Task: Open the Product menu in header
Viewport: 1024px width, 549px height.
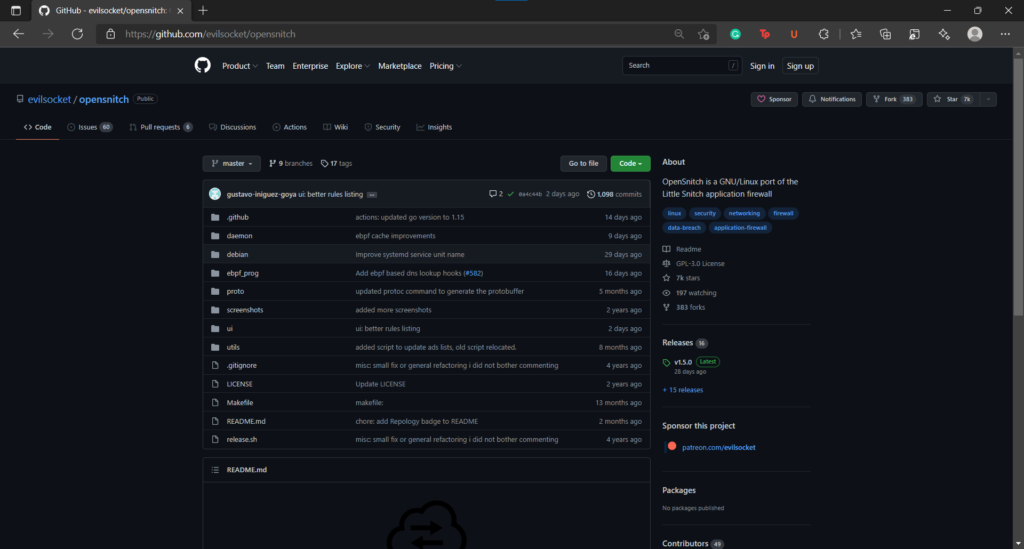Action: pos(239,66)
